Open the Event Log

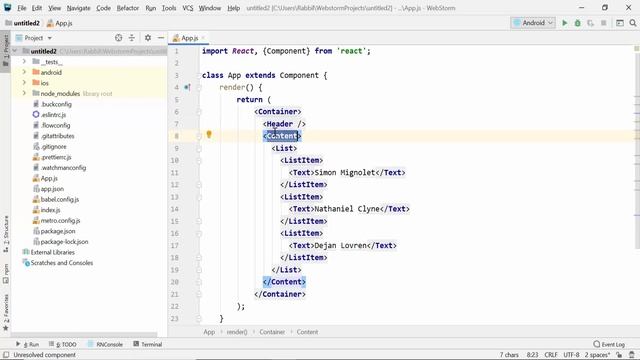click(609, 344)
